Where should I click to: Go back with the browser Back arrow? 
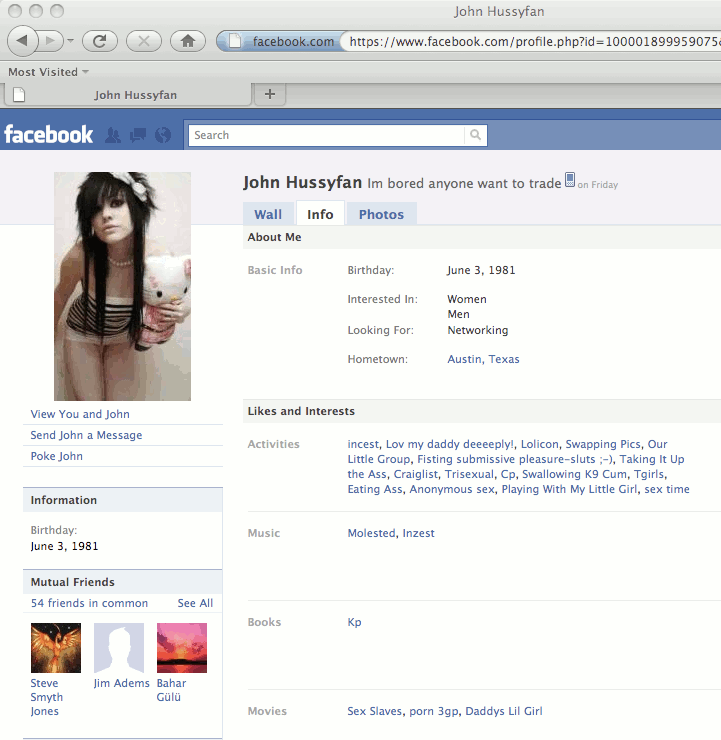(22, 41)
